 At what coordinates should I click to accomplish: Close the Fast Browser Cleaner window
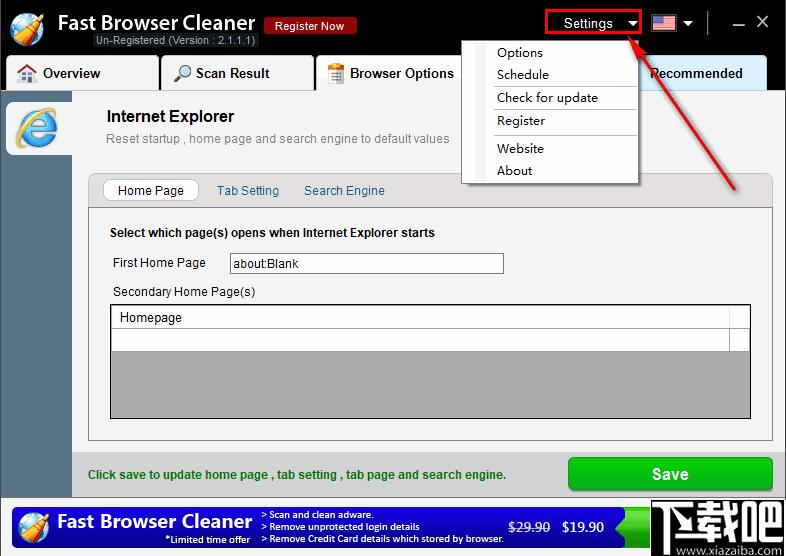click(762, 22)
